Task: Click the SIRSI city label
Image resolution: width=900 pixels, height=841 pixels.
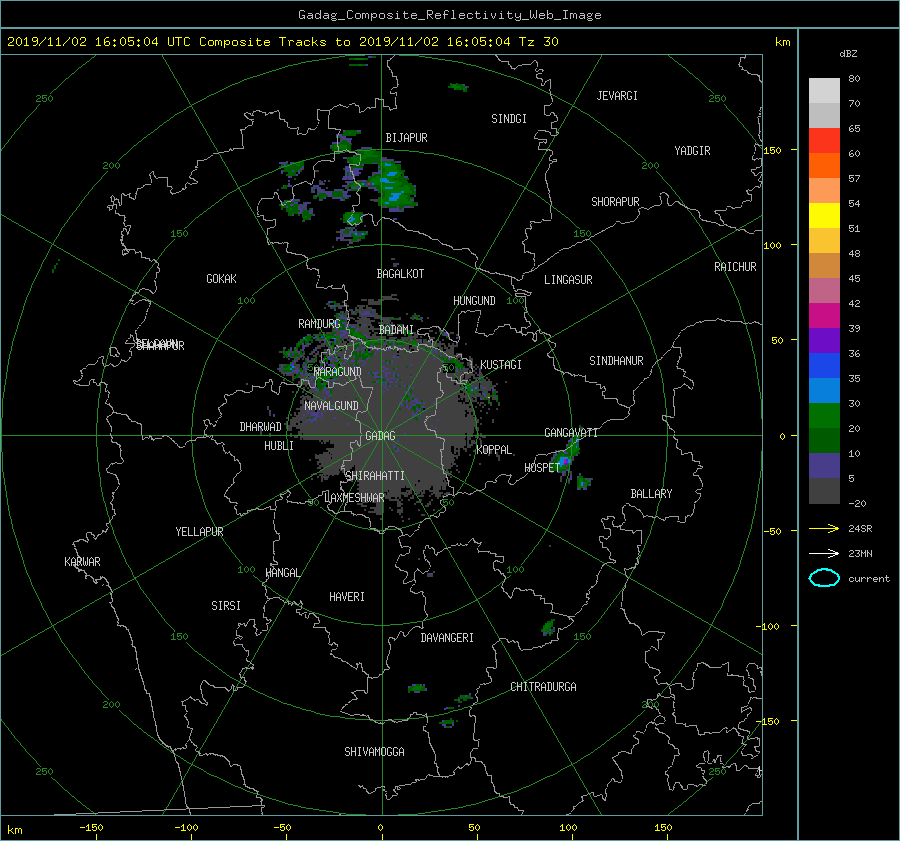Action: (x=226, y=606)
